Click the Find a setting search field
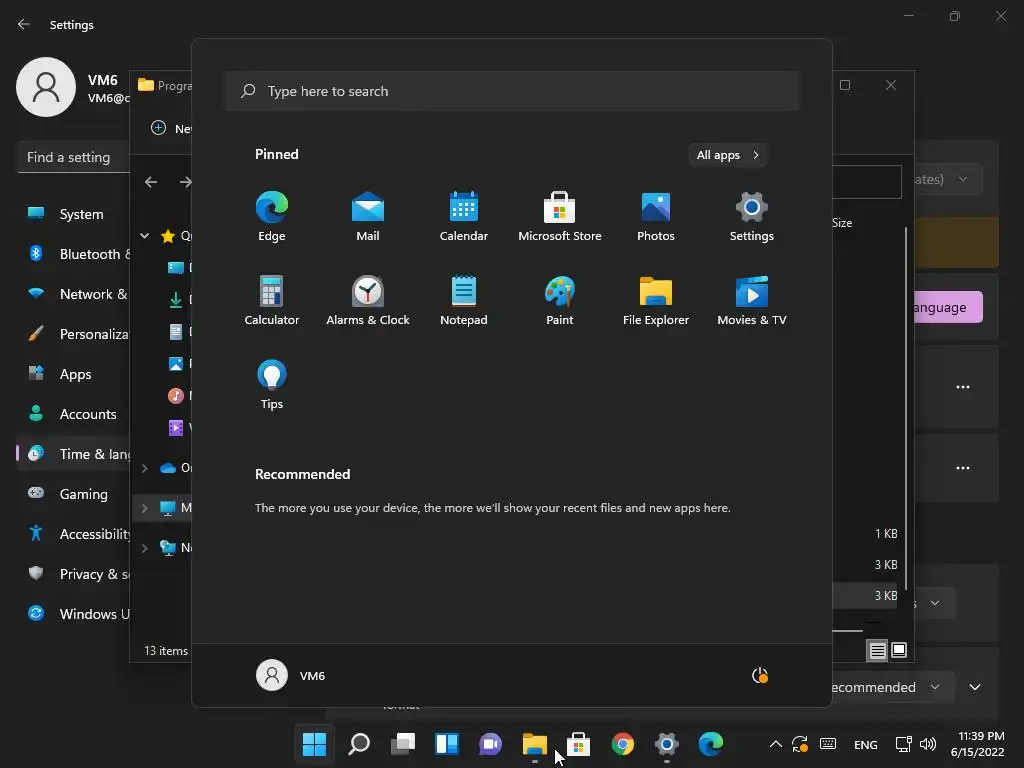1024x768 pixels. point(73,157)
